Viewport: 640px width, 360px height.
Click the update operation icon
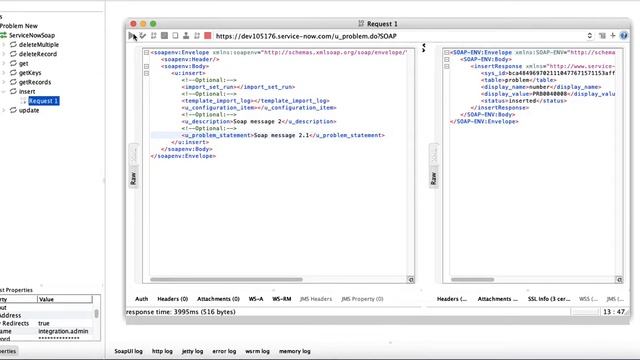coord(13,110)
